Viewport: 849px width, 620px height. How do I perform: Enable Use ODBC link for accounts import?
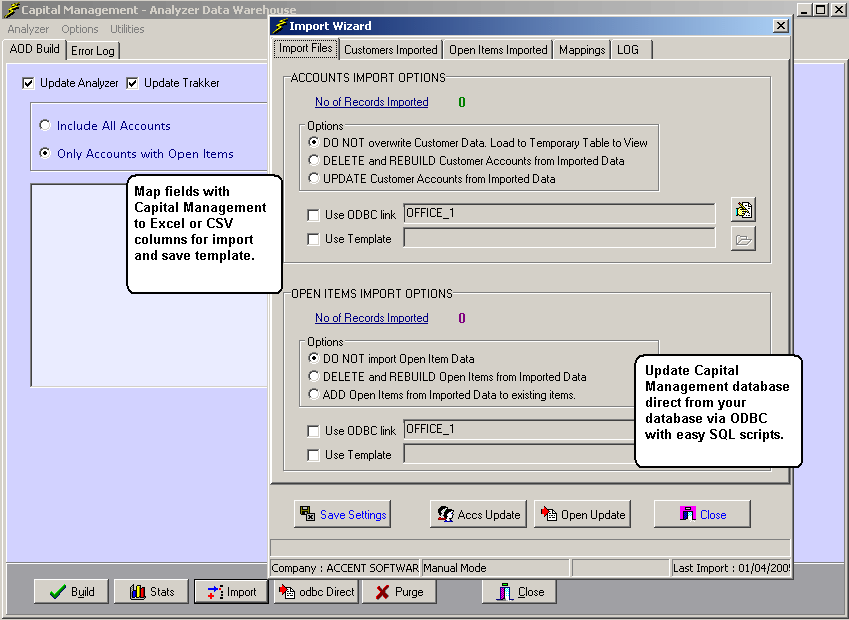313,215
